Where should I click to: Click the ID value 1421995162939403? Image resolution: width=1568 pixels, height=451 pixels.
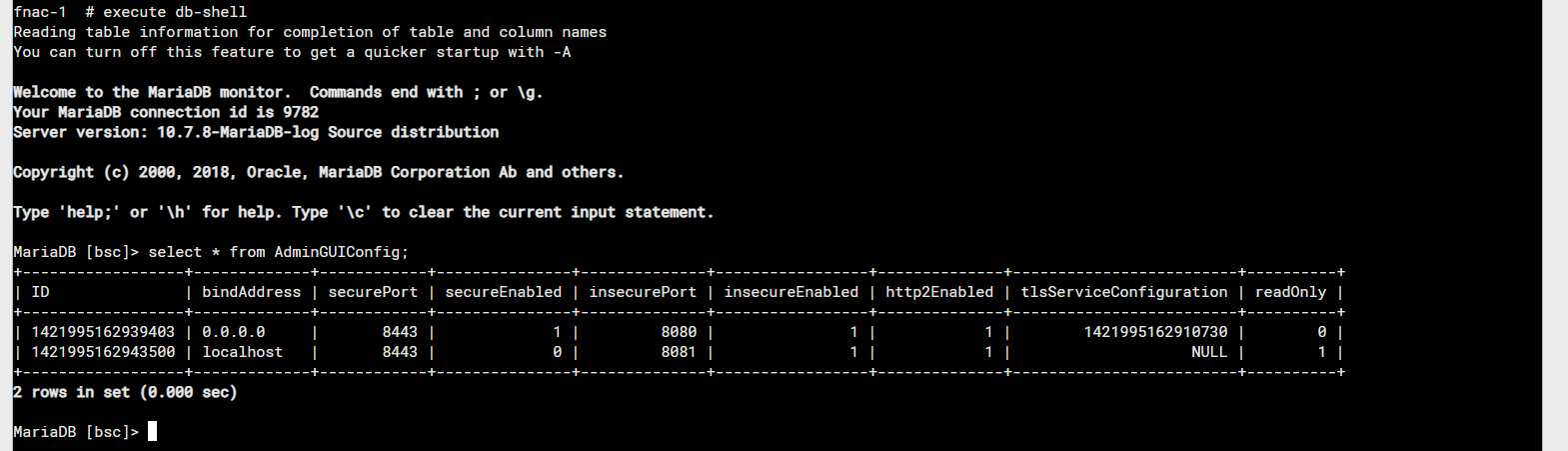pyautogui.click(x=103, y=332)
